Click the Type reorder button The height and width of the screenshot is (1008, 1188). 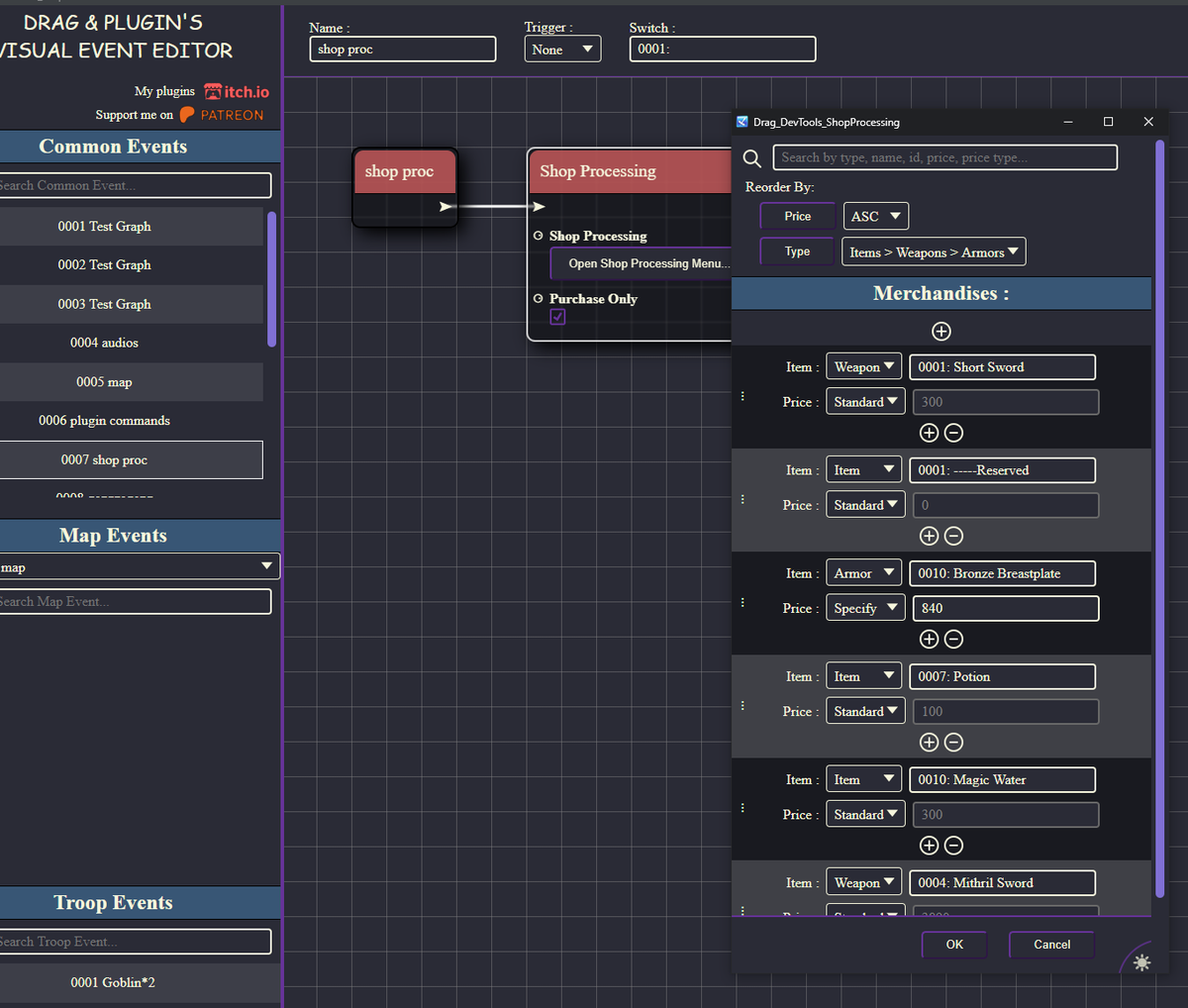797,252
